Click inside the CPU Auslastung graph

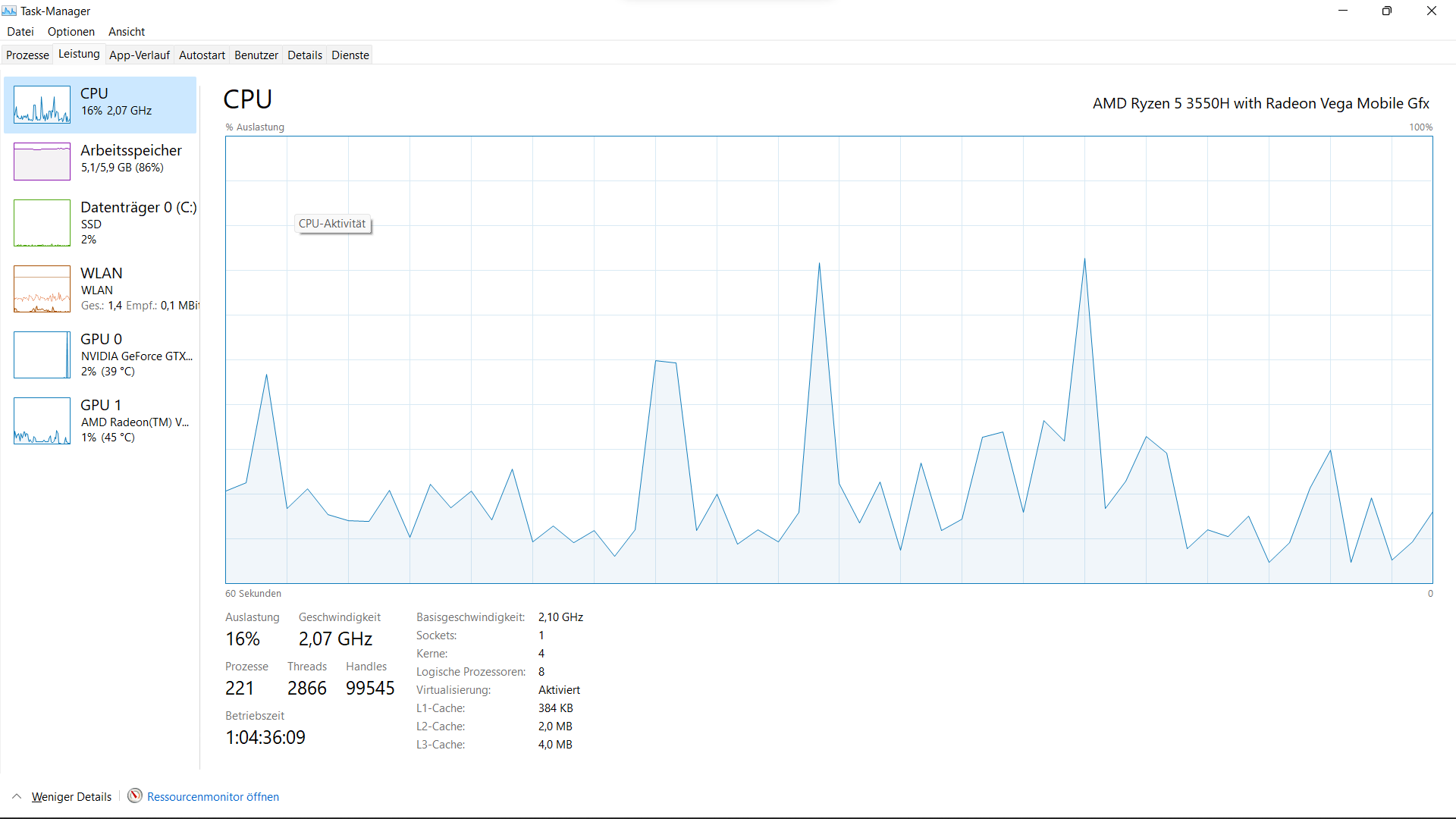pos(828,359)
